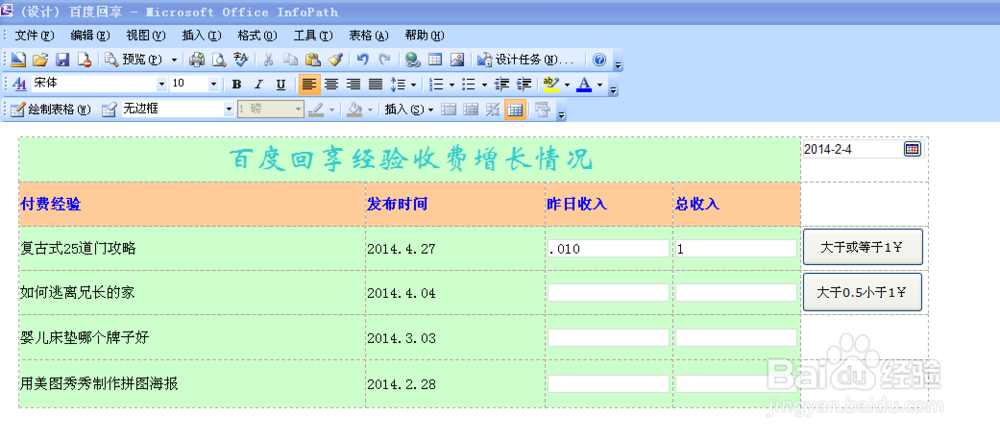Open the 插入(S) table dropdown

click(x=409, y=109)
